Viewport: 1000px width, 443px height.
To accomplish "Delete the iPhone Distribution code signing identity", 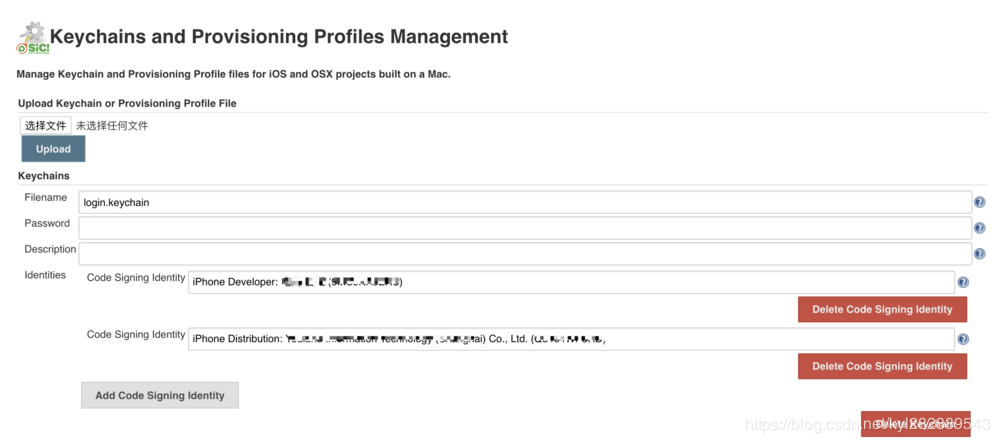I will coord(882,366).
